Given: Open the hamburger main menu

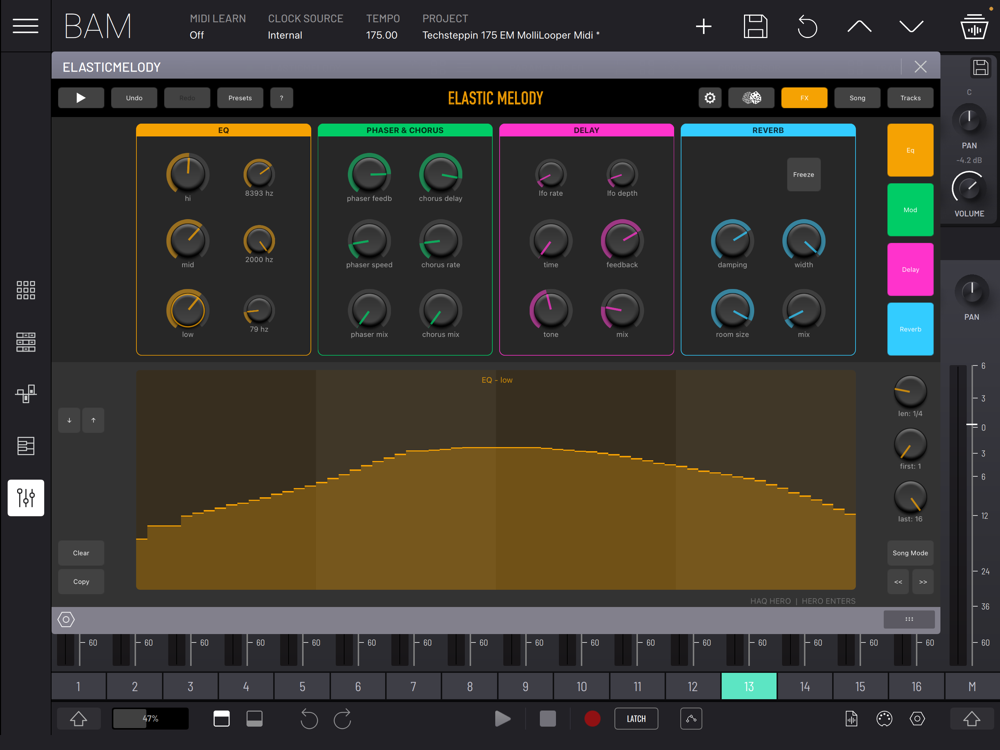Looking at the screenshot, I should point(25,26).
